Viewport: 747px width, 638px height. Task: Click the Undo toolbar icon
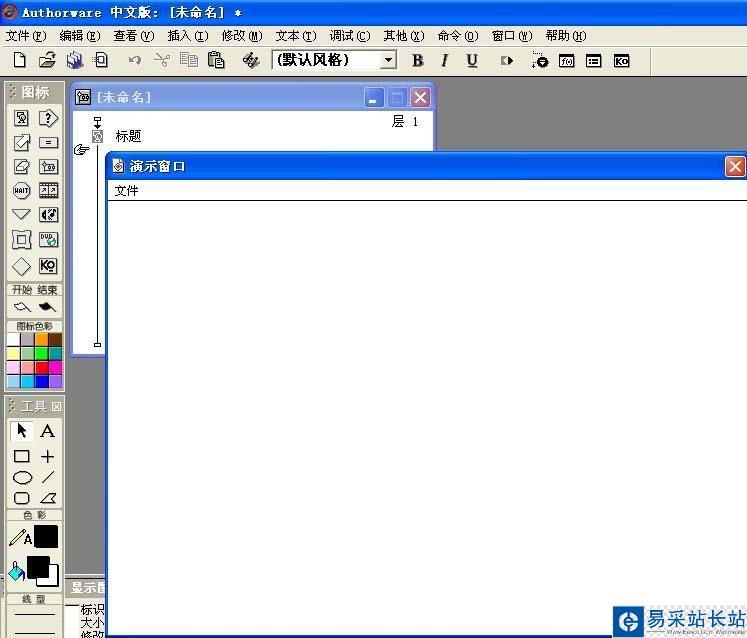click(x=135, y=61)
